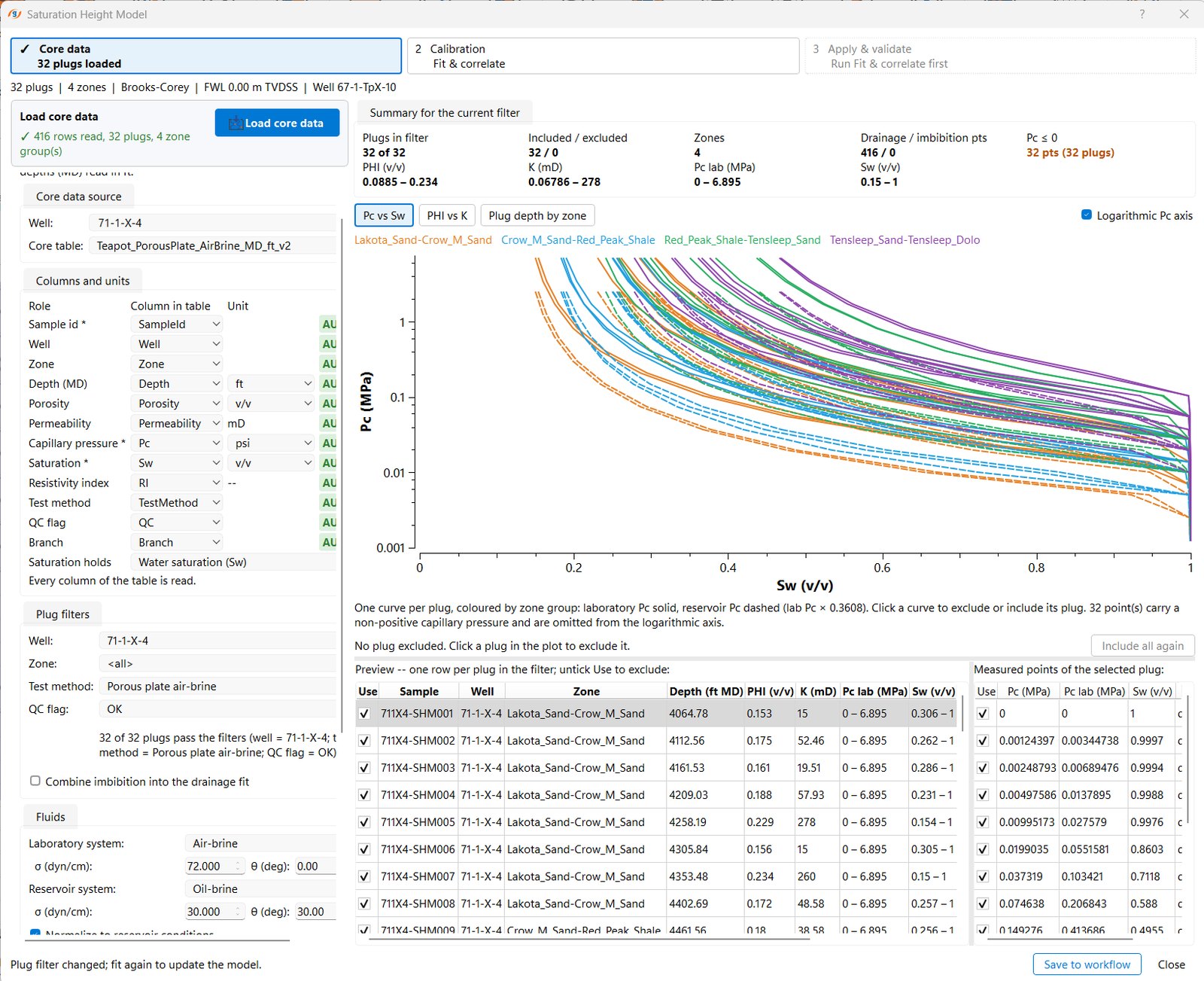Untick Use for plug 711X4-SHM004

(x=365, y=795)
